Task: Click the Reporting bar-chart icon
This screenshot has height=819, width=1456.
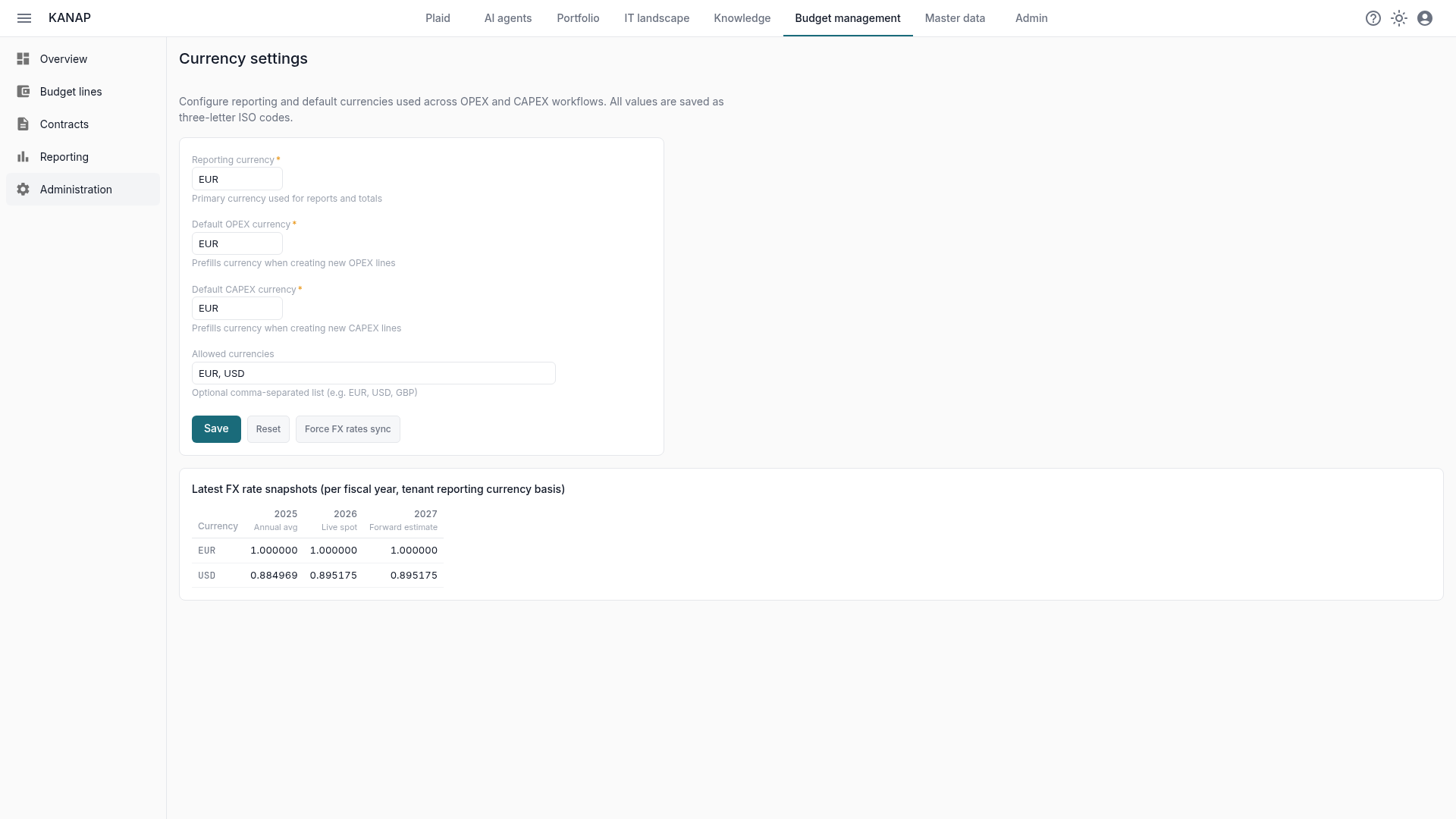Action: [24, 157]
